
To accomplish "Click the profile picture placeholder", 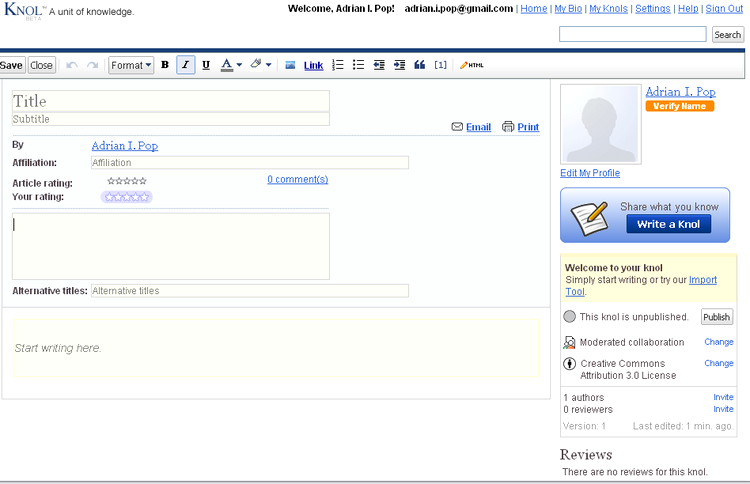I will click(x=601, y=124).
